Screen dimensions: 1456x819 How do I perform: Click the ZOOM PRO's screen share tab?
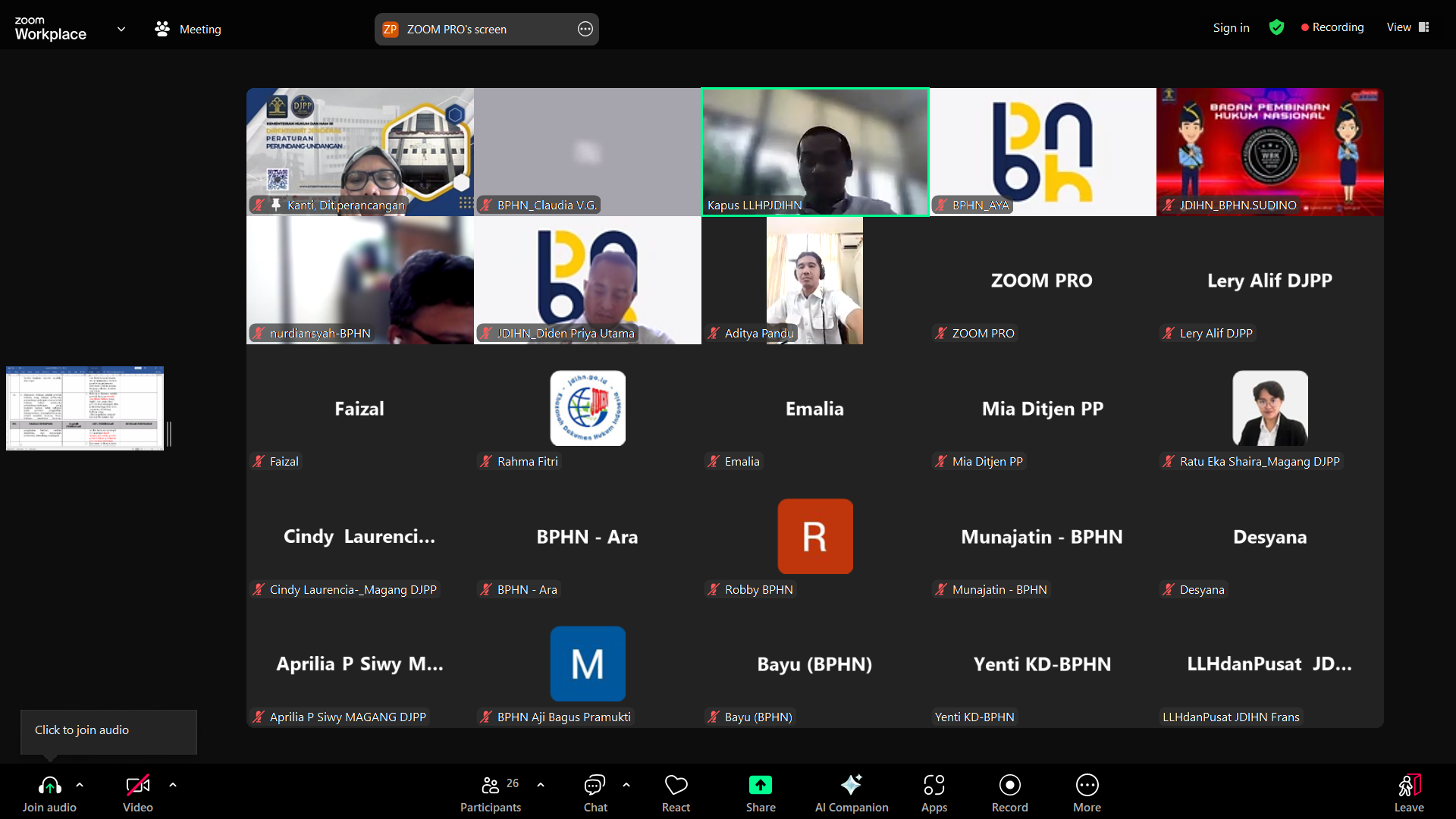[x=486, y=29]
